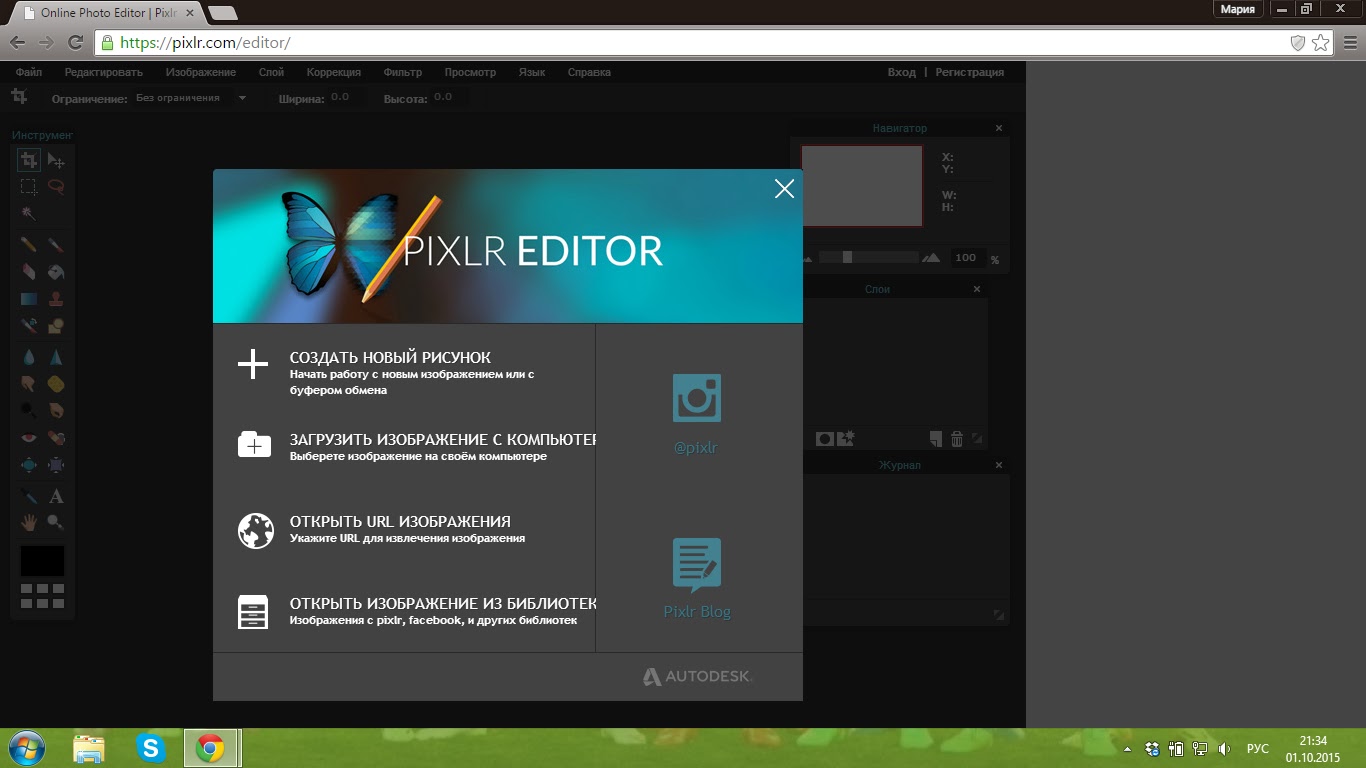Select the yellow Sponge tool

pos(56,384)
